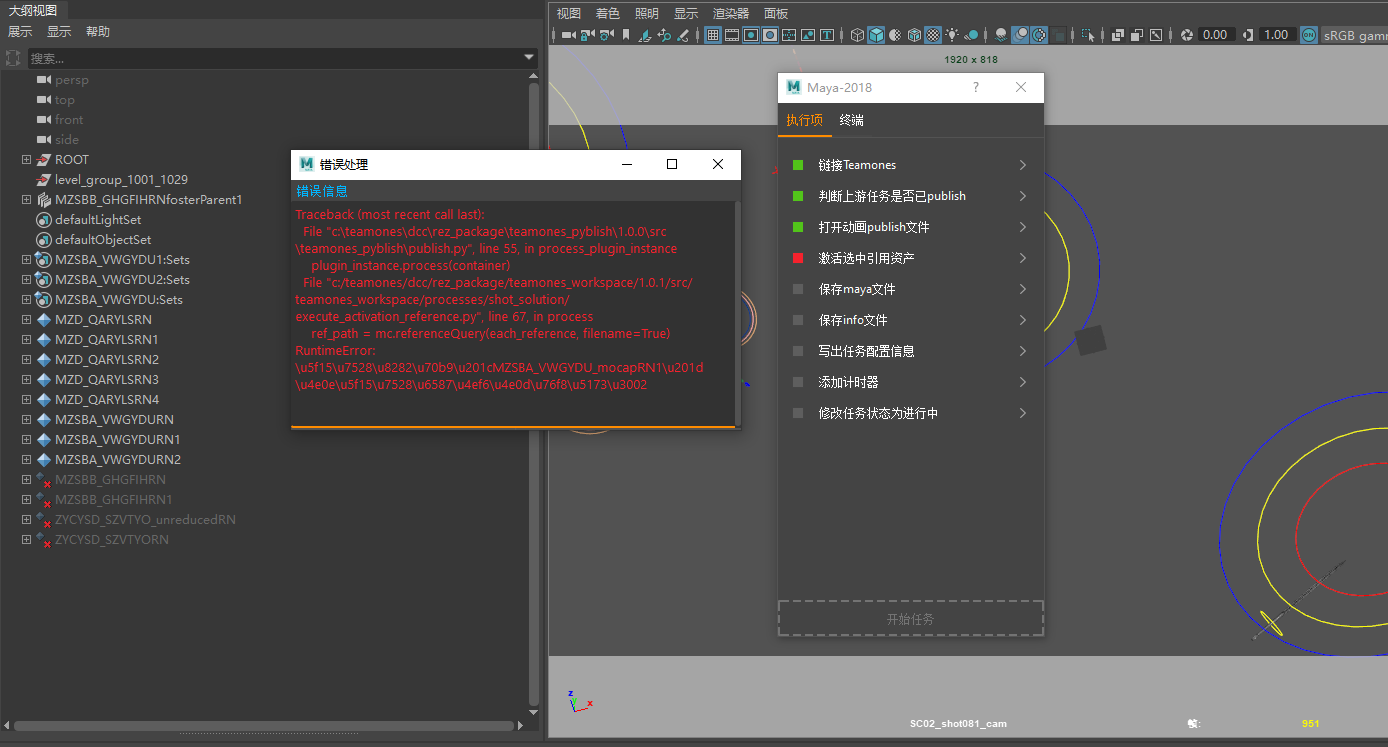Enable wireframe display cube icon
Image resolution: width=1388 pixels, height=747 pixels.
coord(857,35)
